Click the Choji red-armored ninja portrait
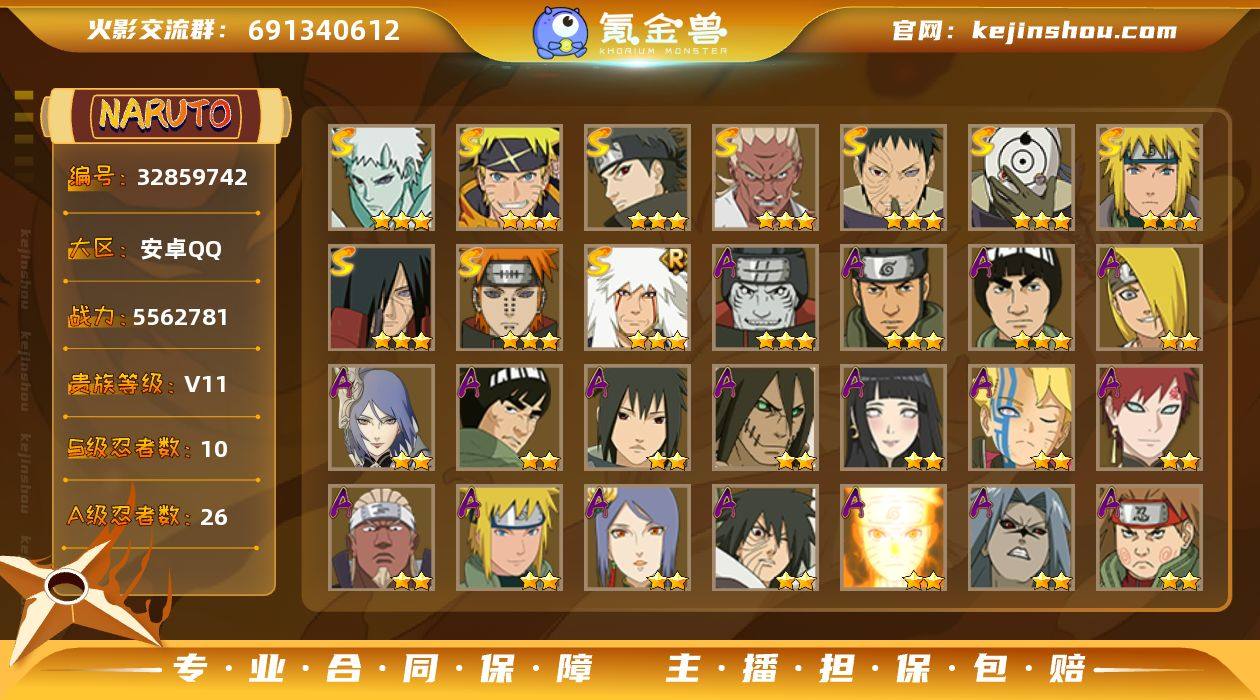This screenshot has height=700, width=1260. point(1149,537)
